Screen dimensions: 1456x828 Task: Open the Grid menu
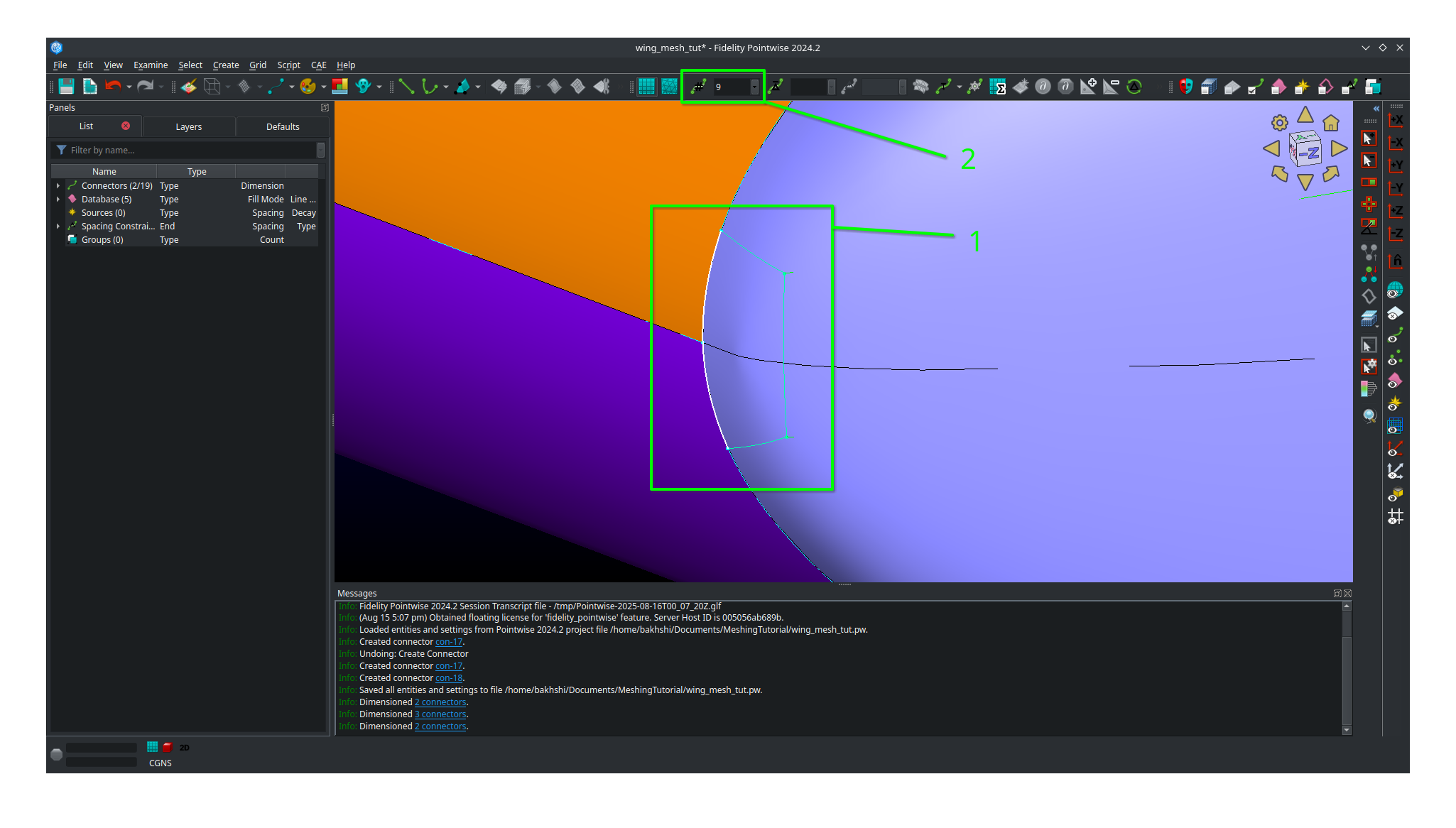tap(258, 65)
